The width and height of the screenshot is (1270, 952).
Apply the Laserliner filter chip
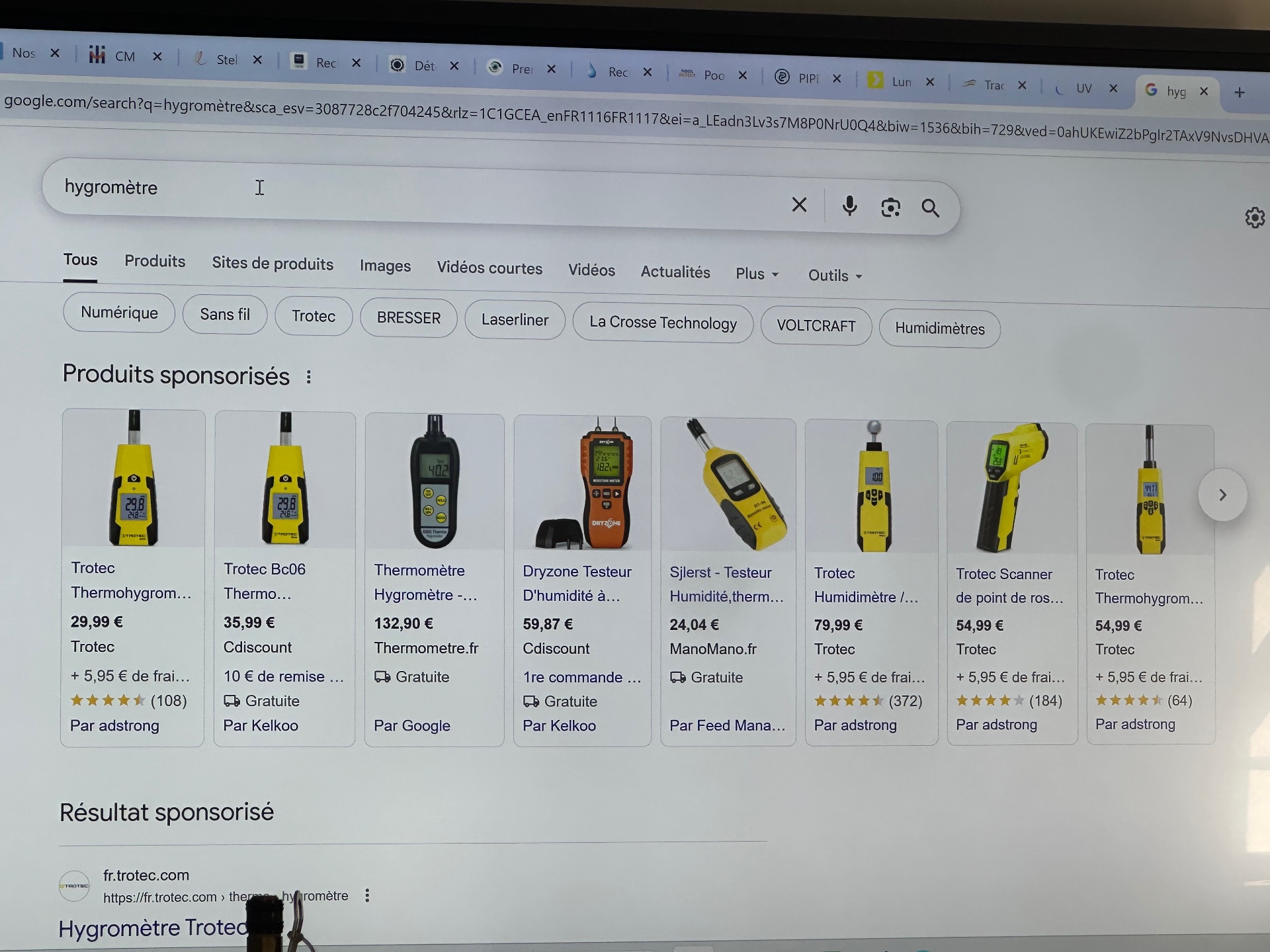515,320
